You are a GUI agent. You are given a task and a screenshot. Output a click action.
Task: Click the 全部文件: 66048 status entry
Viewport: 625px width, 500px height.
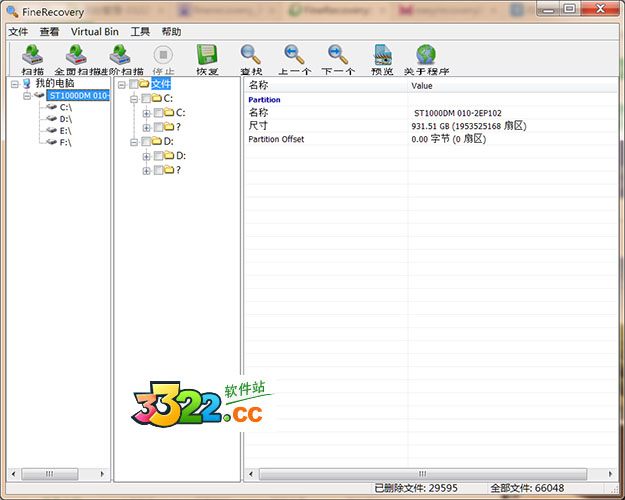[x=527, y=488]
